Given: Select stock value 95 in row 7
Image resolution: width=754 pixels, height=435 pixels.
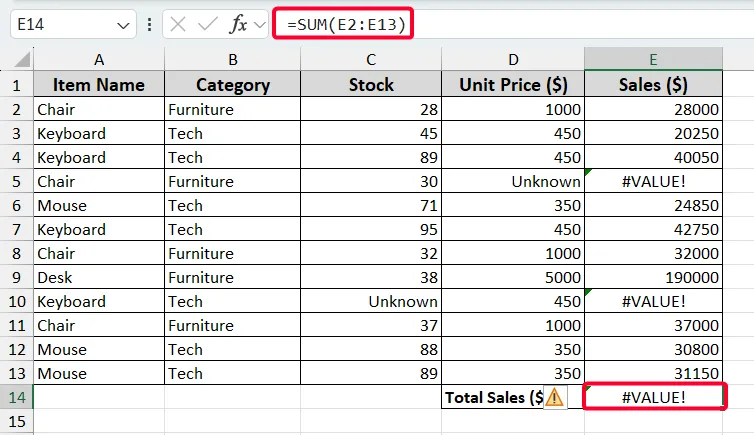Looking at the screenshot, I should (371, 229).
